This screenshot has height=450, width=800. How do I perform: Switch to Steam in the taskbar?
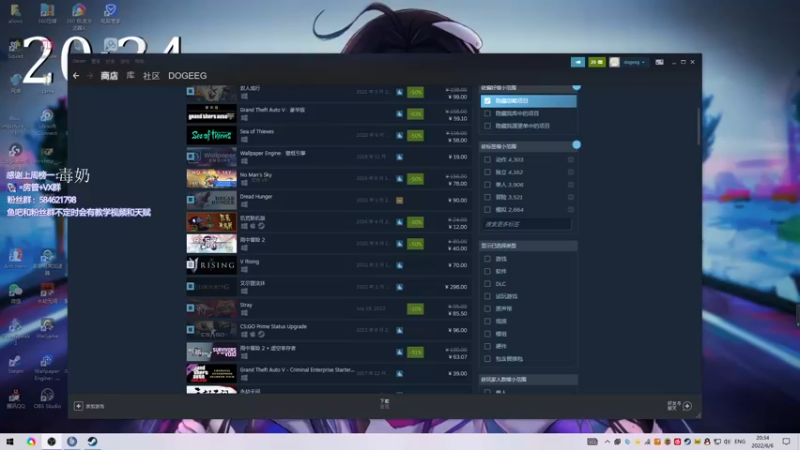92,441
